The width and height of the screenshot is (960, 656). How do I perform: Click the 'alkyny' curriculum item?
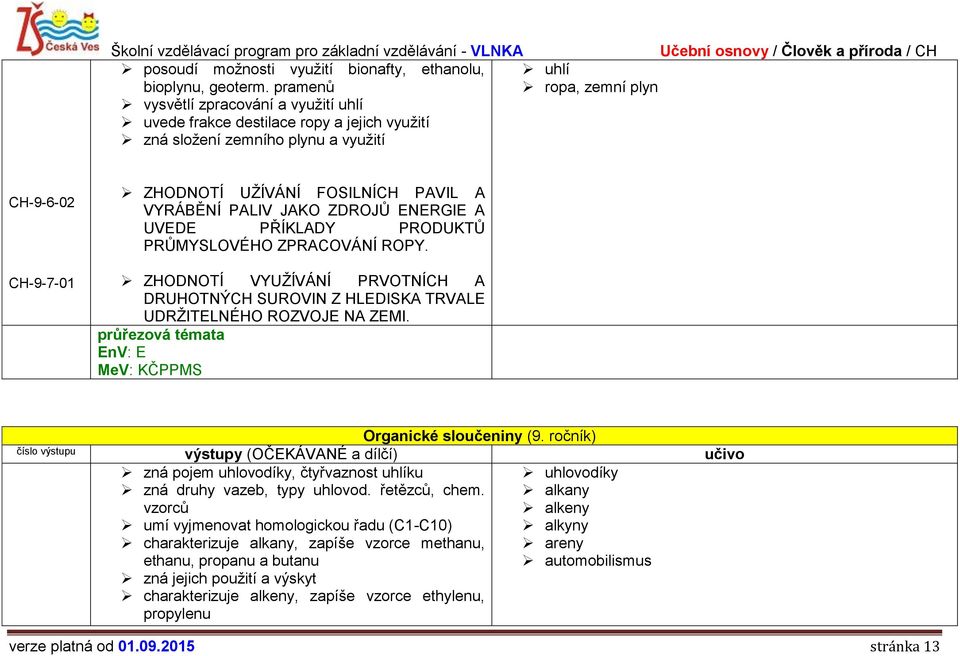click(566, 526)
